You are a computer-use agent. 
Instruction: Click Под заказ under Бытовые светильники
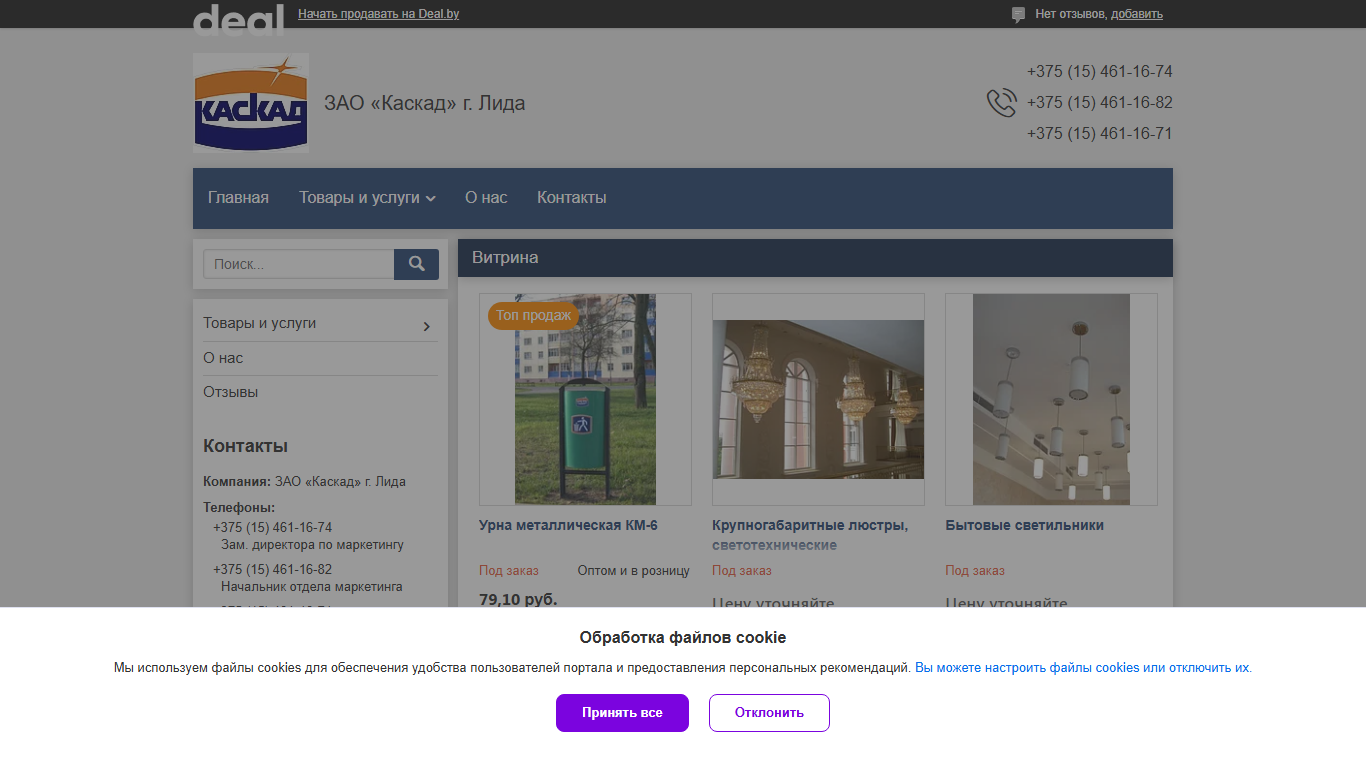(x=975, y=571)
